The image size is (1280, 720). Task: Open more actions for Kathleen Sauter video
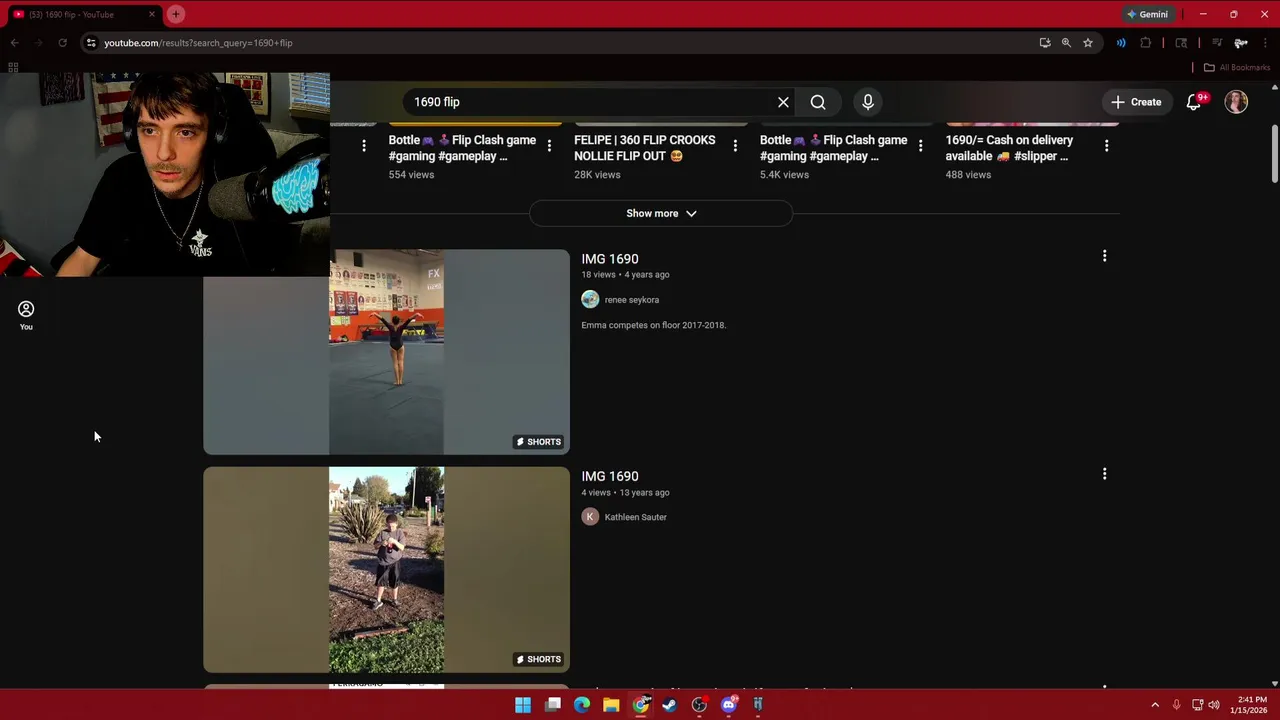1104,474
